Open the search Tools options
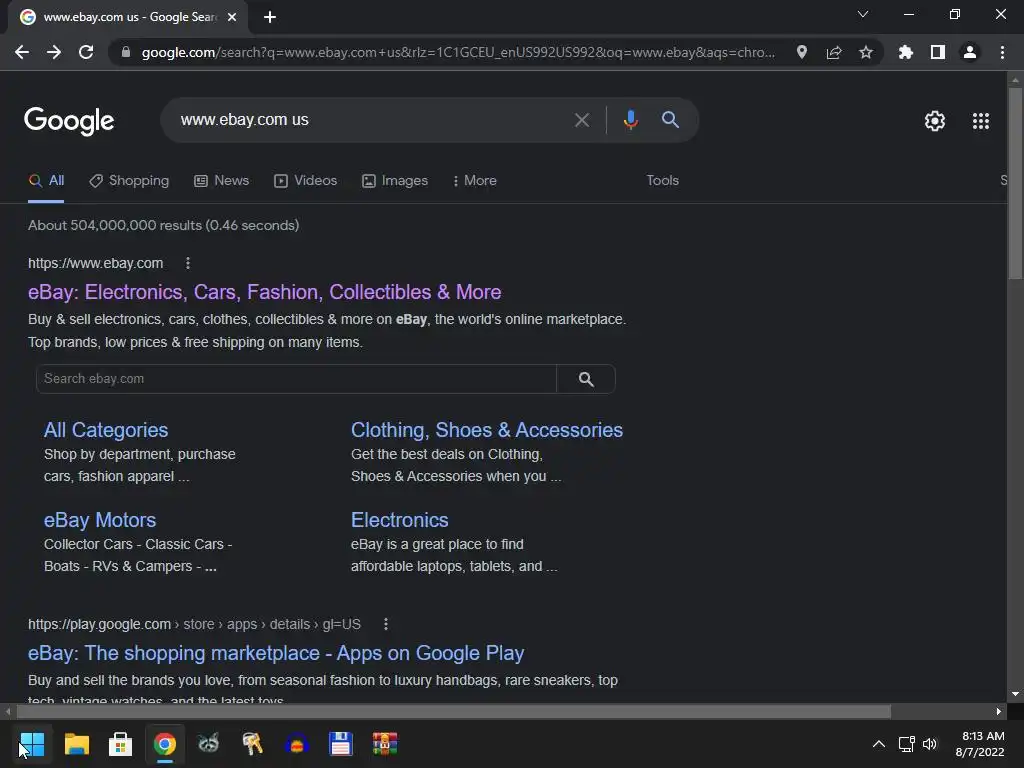This screenshot has width=1024, height=768. pos(662,180)
